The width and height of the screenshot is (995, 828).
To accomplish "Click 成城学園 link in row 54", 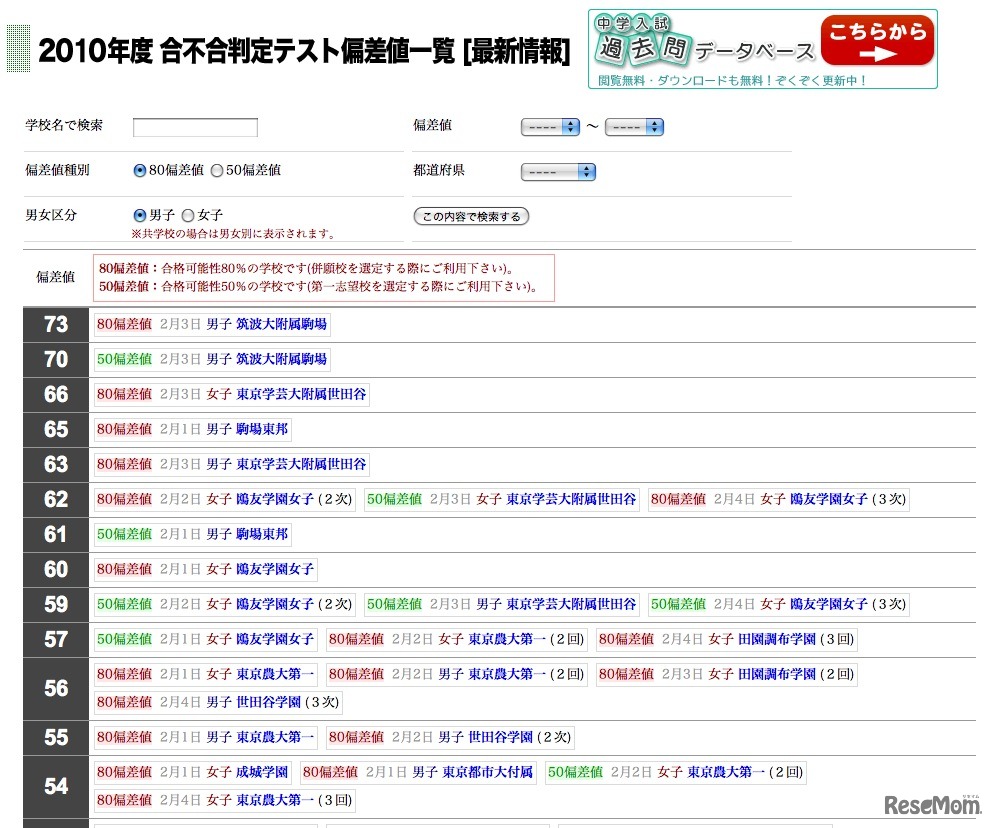I will click(x=262, y=772).
